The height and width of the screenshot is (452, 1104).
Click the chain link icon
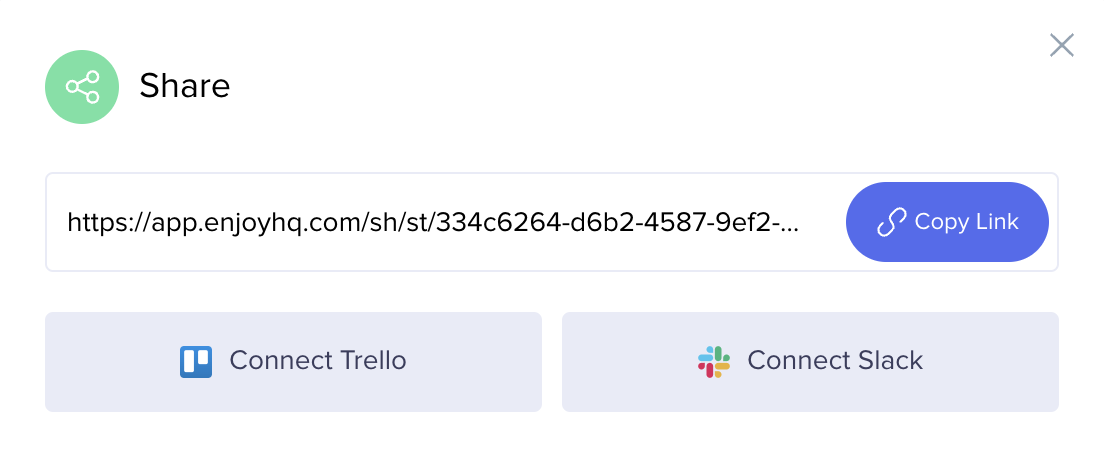pyautogui.click(x=891, y=223)
